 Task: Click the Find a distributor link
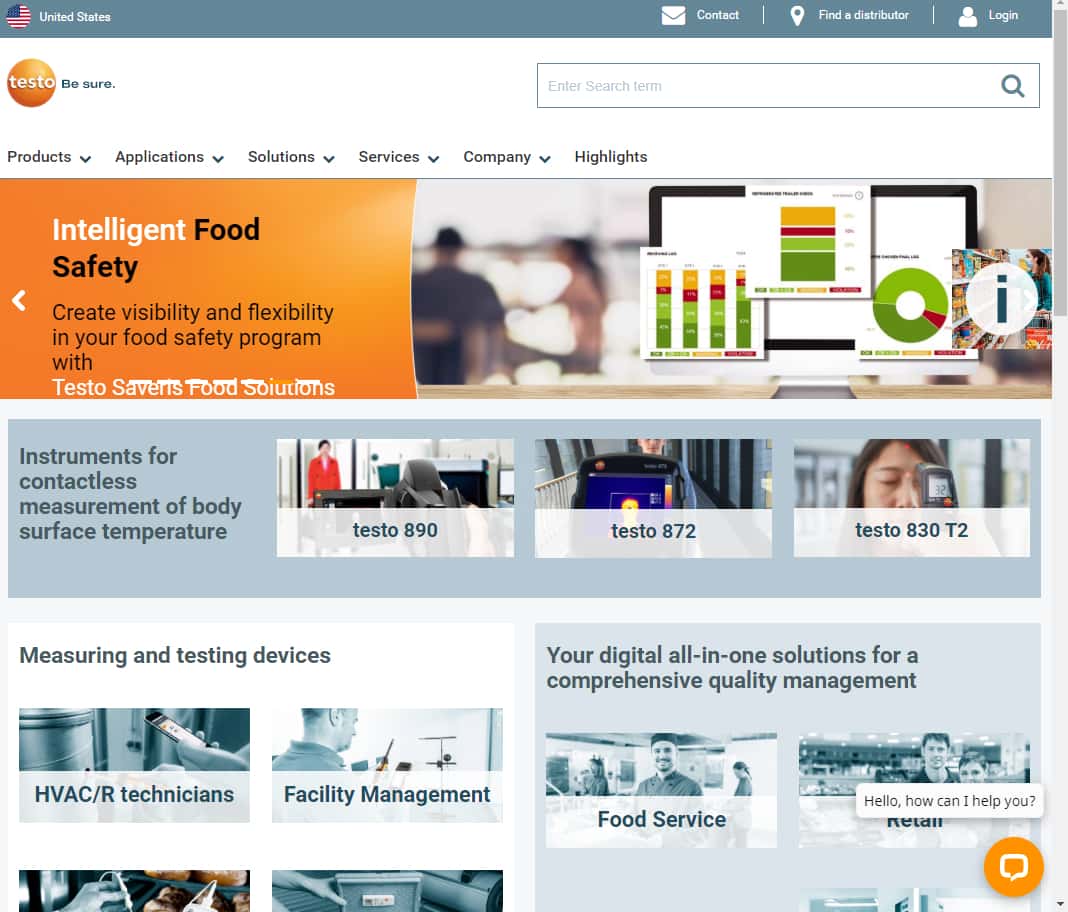(x=863, y=15)
